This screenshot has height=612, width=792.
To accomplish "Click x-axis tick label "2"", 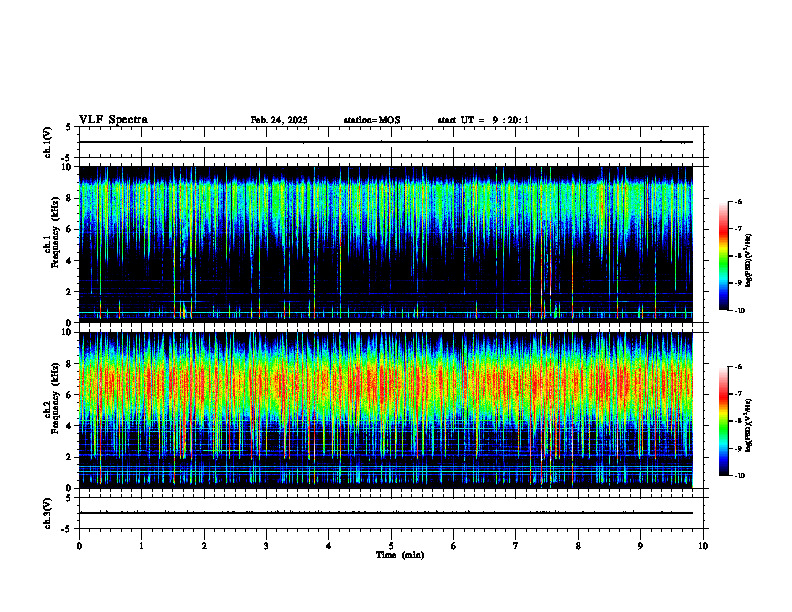I will coord(204,546).
